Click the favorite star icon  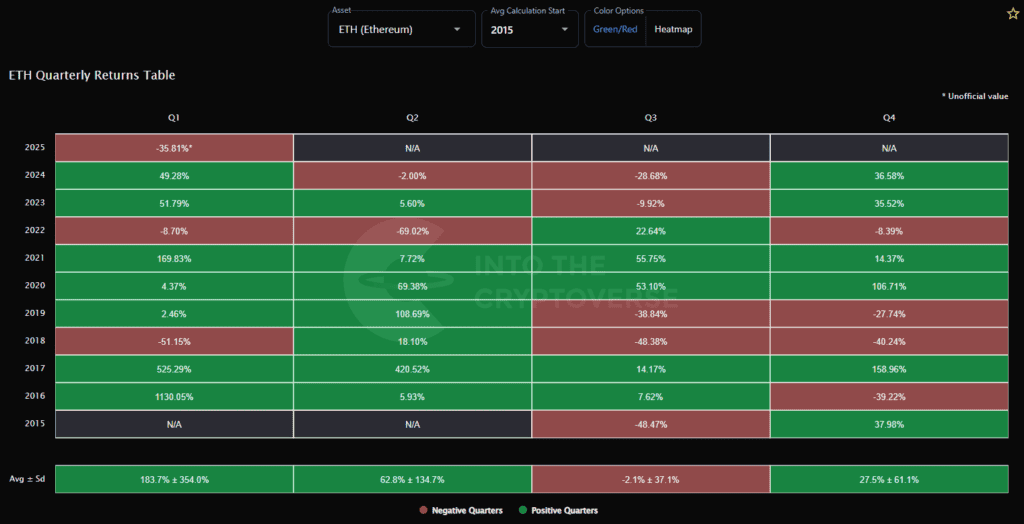click(1012, 14)
